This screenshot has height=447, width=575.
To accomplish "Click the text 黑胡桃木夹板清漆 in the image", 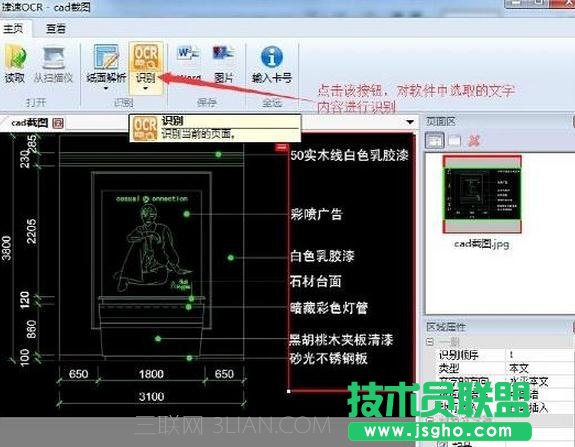I will click(341, 340).
